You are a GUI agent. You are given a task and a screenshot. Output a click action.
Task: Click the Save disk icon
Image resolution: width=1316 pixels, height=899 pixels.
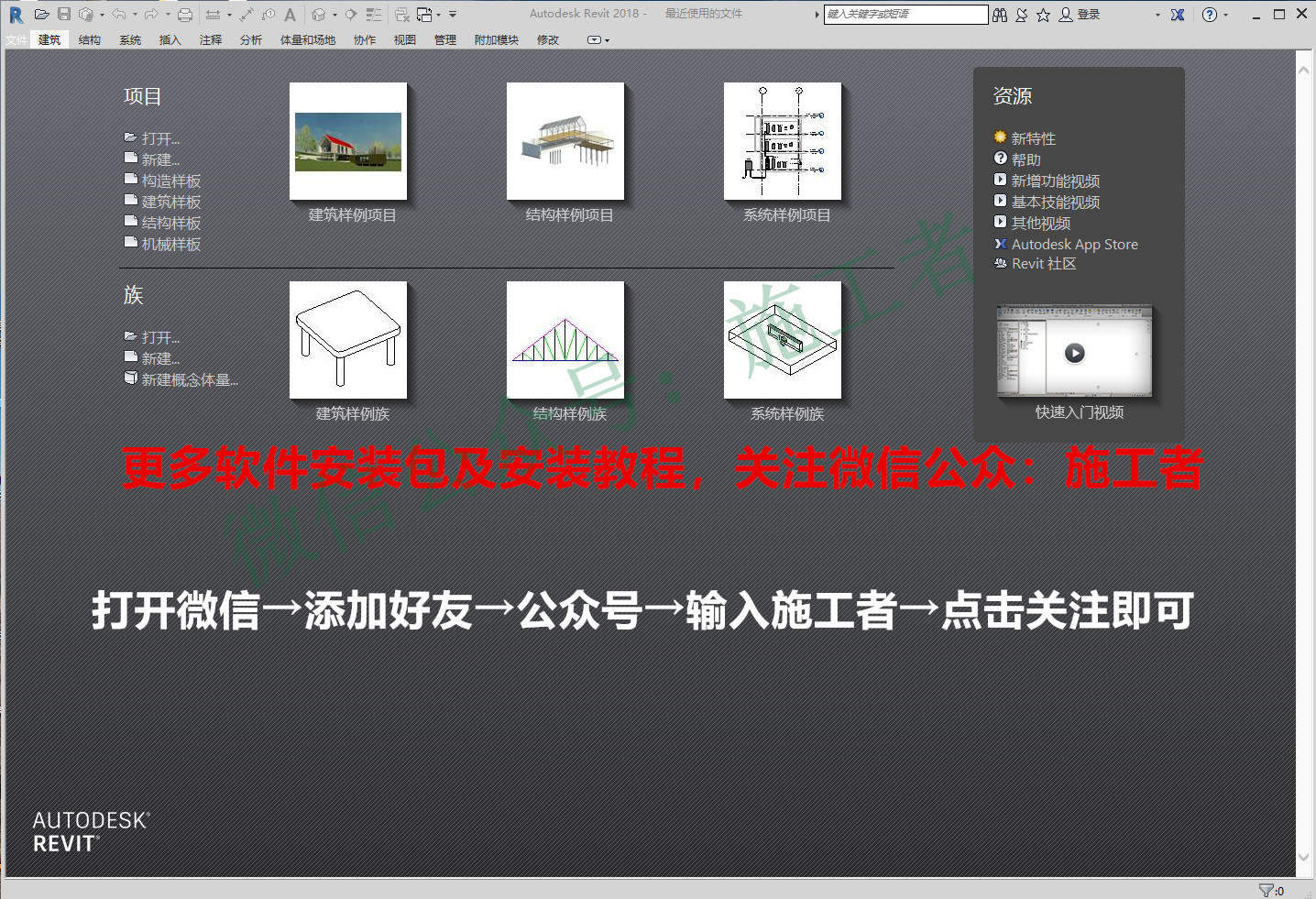tap(64, 15)
